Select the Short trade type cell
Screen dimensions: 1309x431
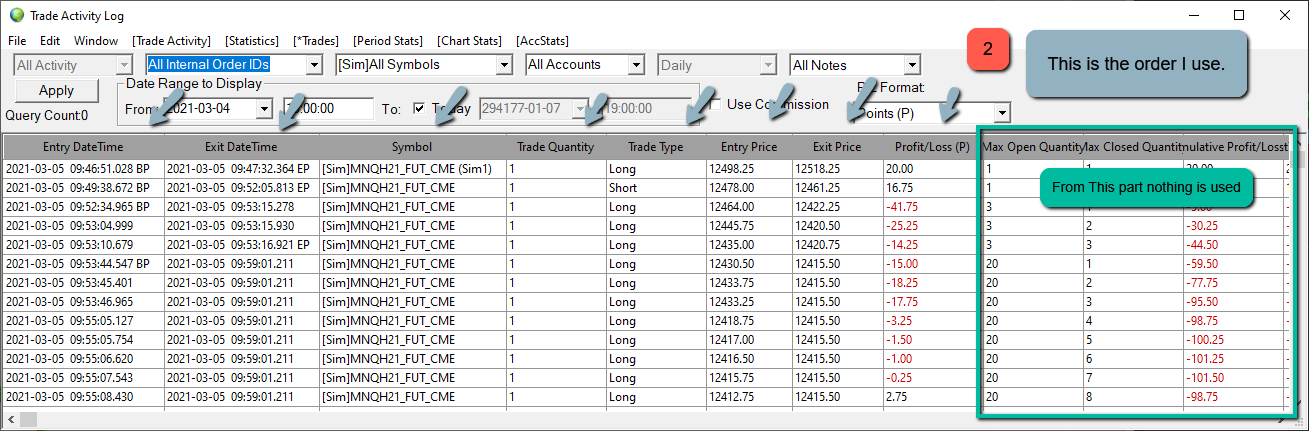click(x=655, y=187)
